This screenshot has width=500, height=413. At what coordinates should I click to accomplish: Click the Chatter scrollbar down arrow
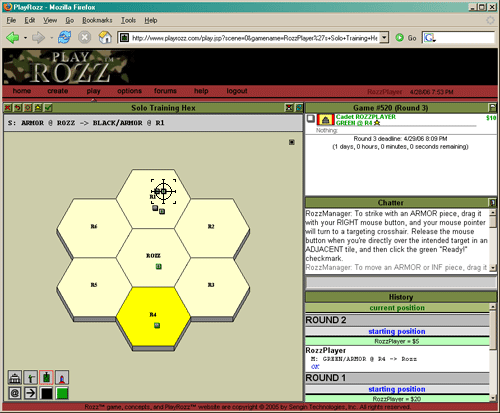[x=493, y=268]
